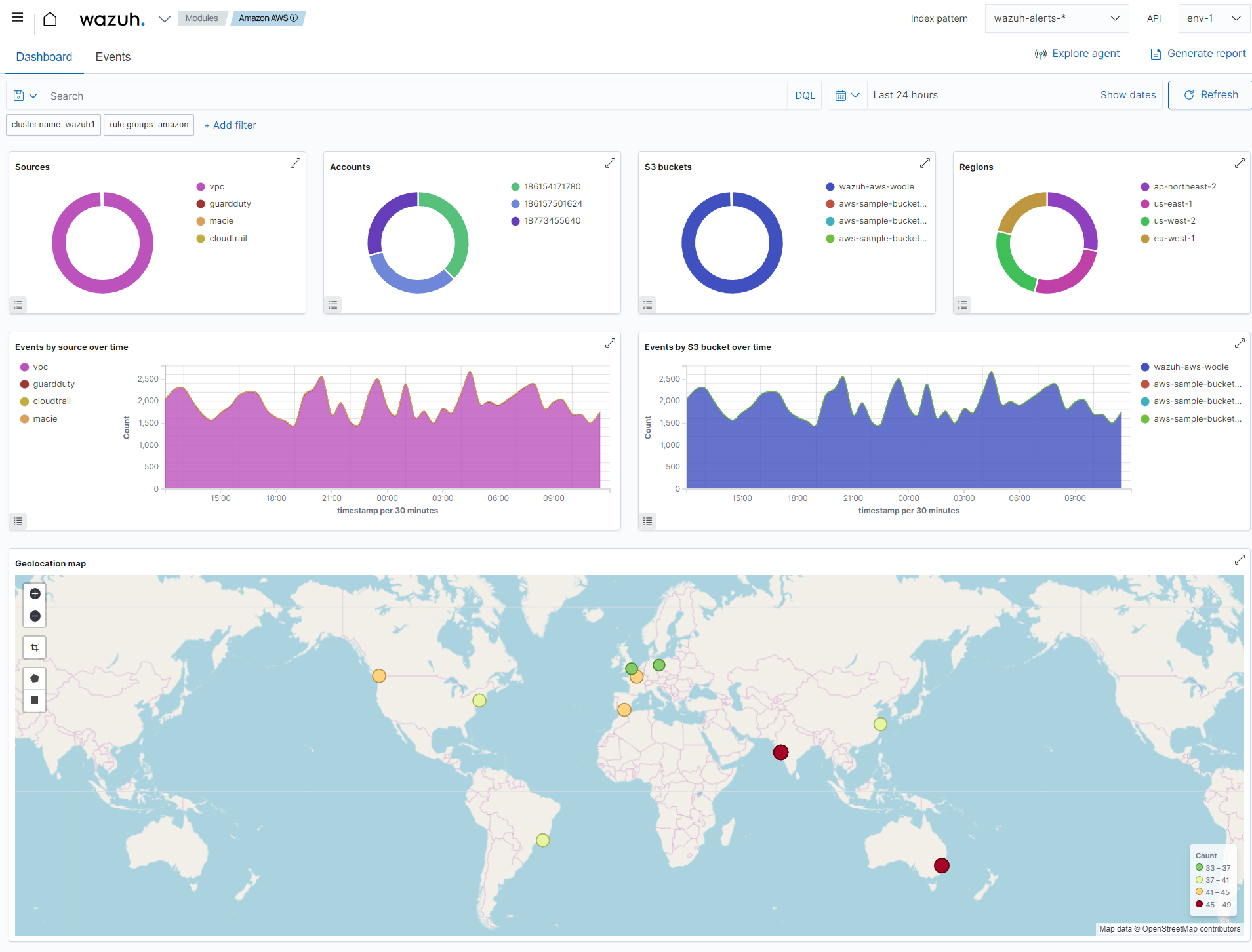Open the API env-1 dropdown

click(x=1213, y=18)
